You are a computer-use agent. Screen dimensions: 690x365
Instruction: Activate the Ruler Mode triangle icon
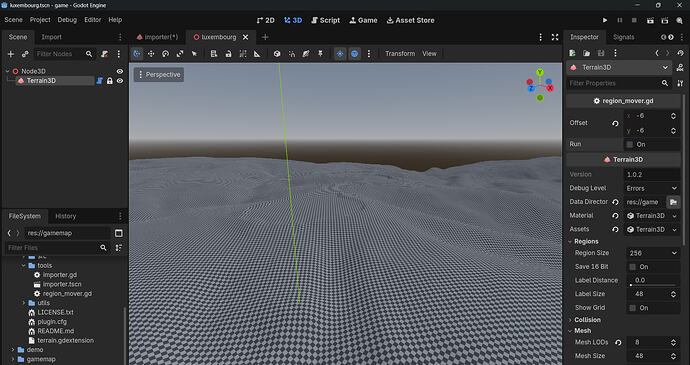coord(257,54)
